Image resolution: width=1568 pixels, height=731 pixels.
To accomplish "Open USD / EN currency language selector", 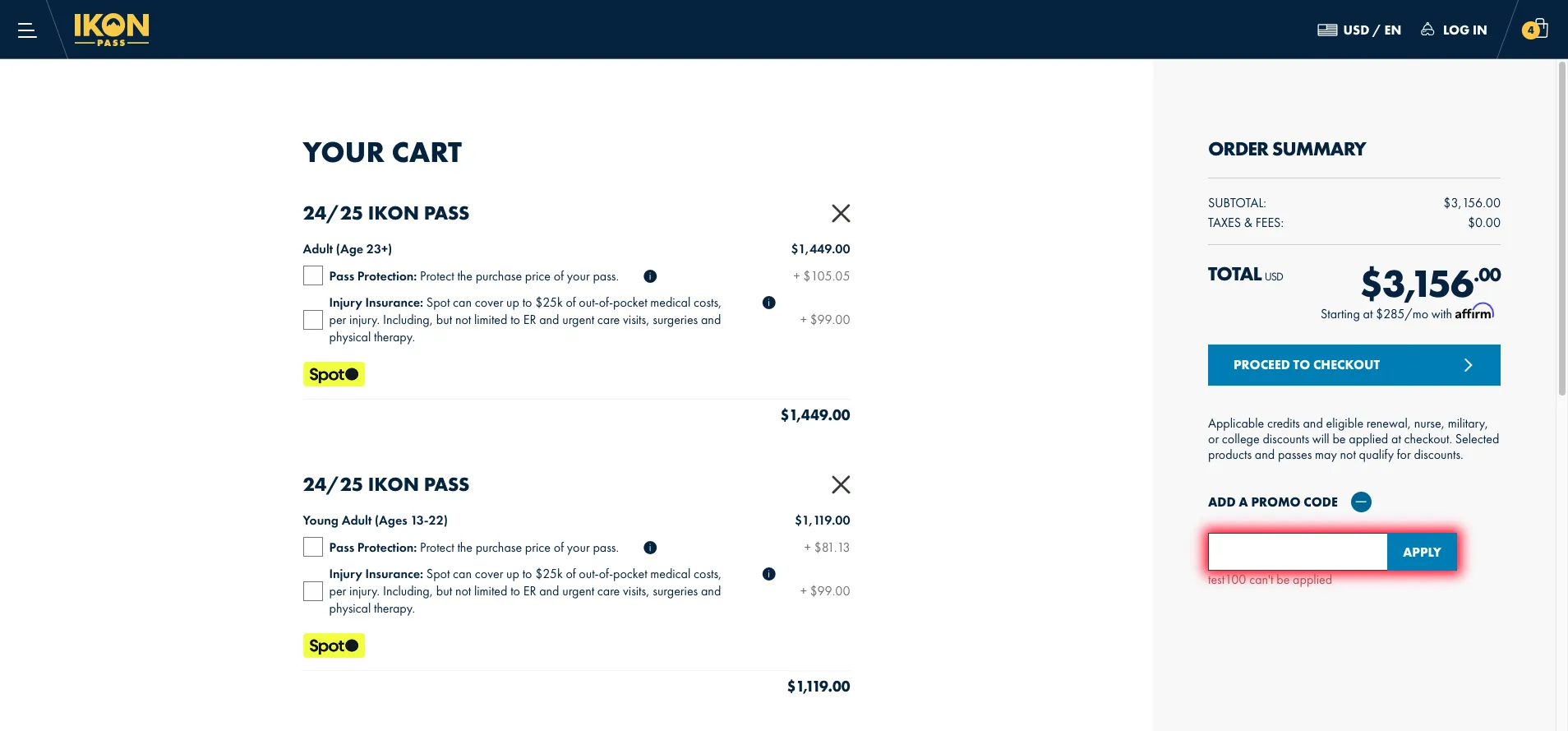I will coord(1359,30).
